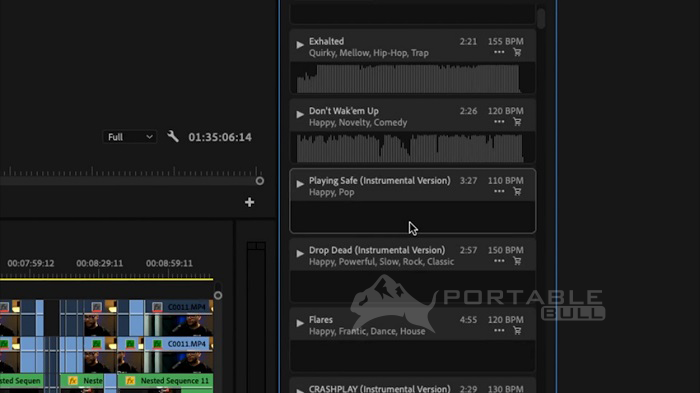700x393 pixels.
Task: Click the Happy, Novelty, Comedy tags
Action: (x=358, y=123)
